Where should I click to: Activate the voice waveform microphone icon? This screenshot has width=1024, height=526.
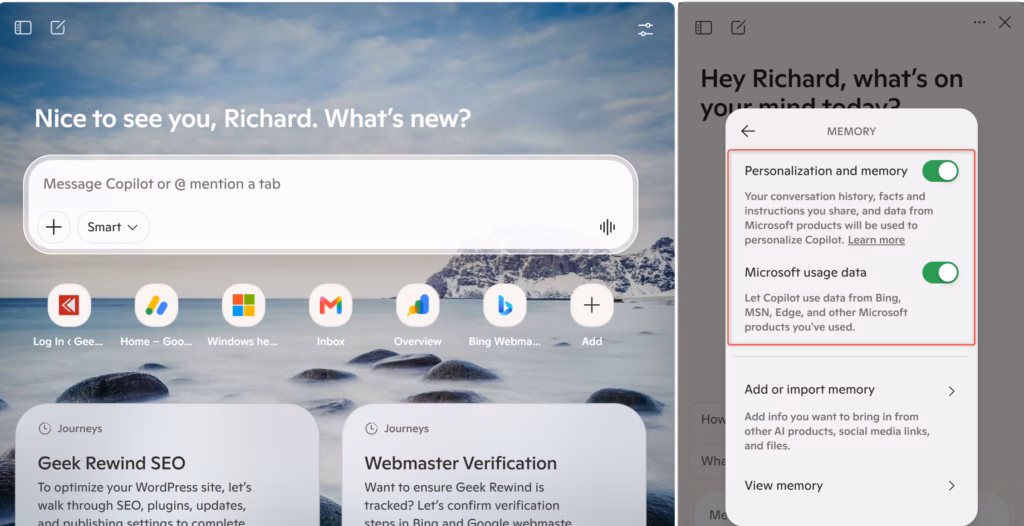[607, 227]
